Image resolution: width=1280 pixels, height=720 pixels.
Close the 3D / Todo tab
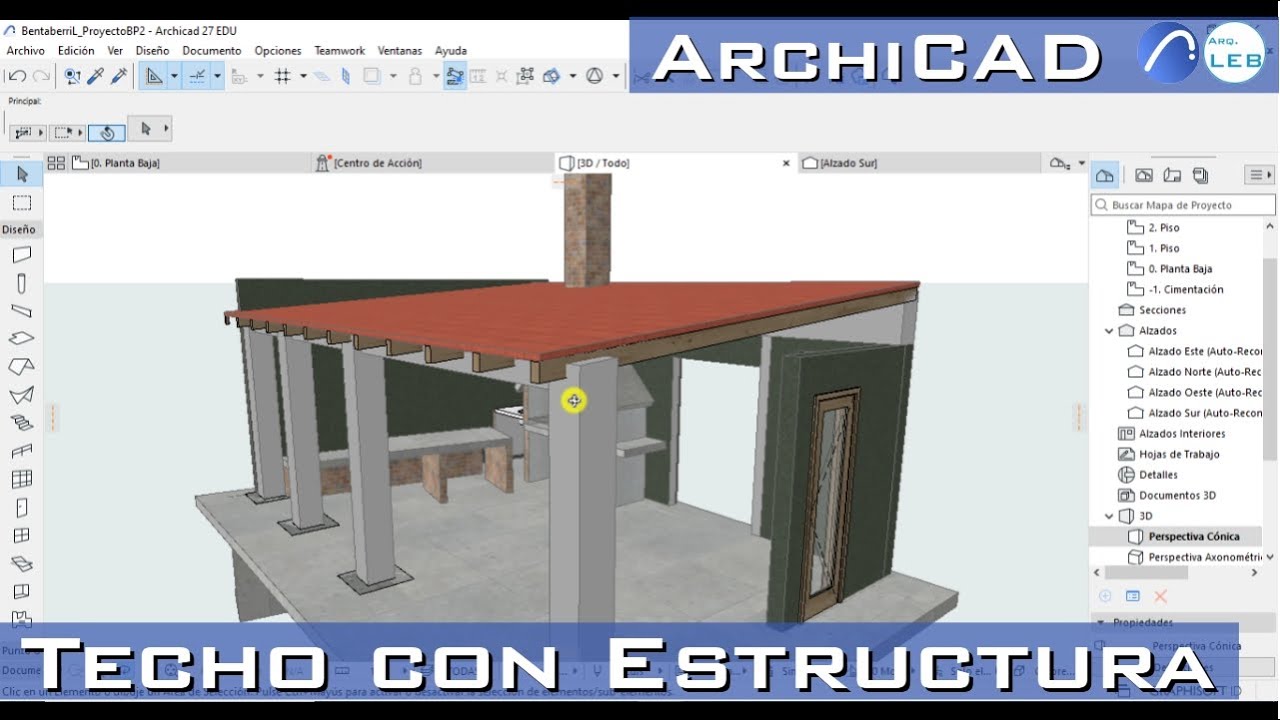coord(786,163)
